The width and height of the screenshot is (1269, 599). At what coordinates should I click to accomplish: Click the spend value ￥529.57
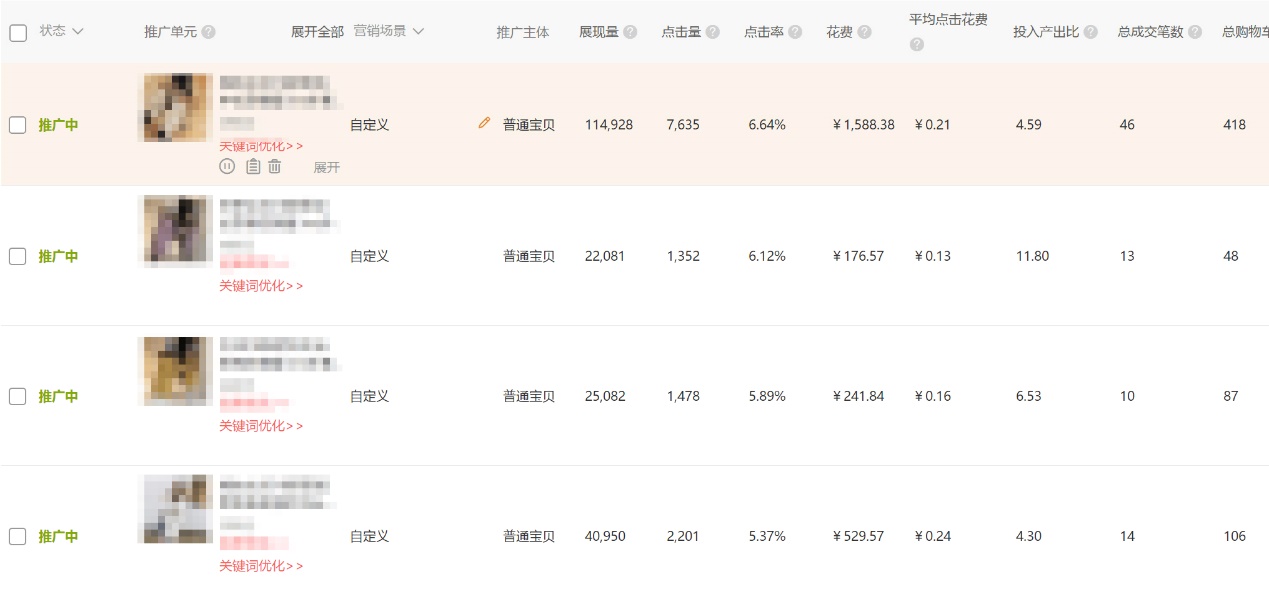[x=858, y=536]
